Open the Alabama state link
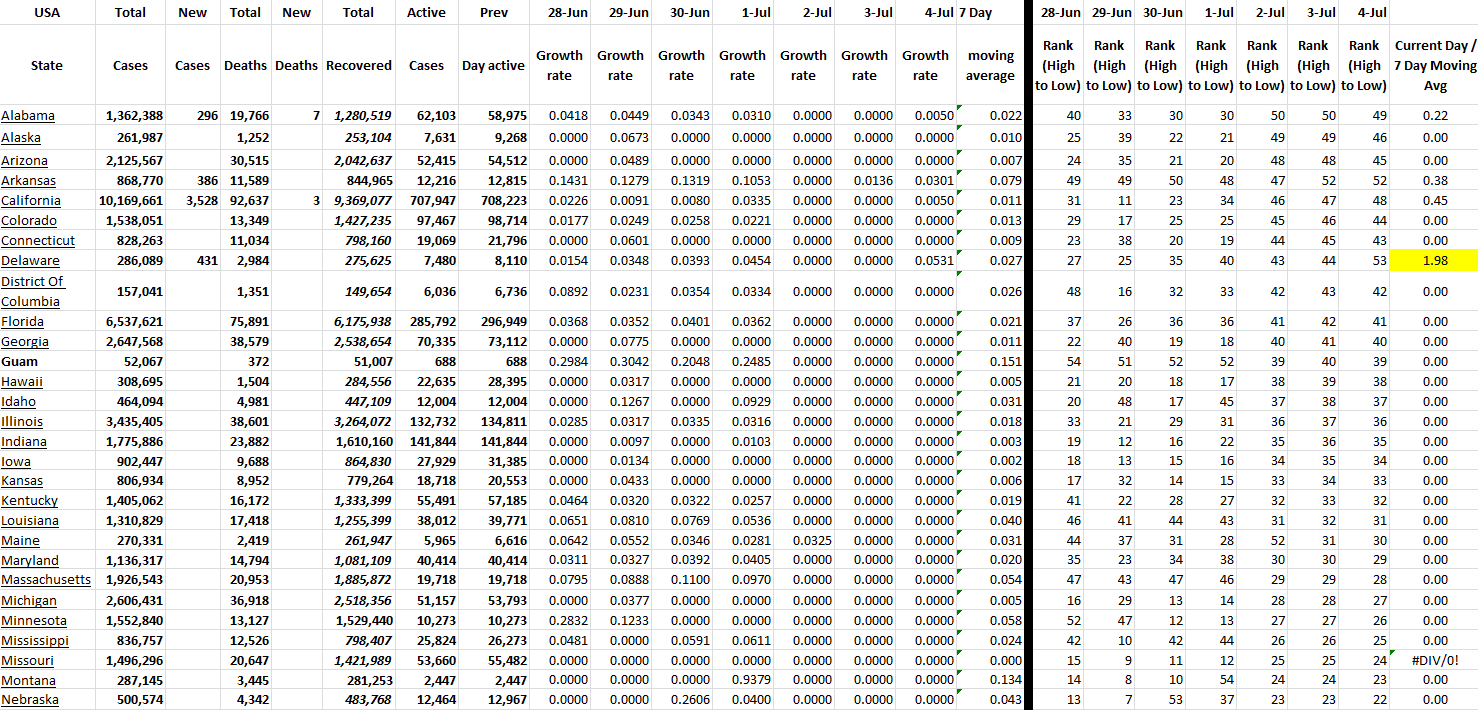Screen dimensions: 1478x710 (x=28, y=116)
